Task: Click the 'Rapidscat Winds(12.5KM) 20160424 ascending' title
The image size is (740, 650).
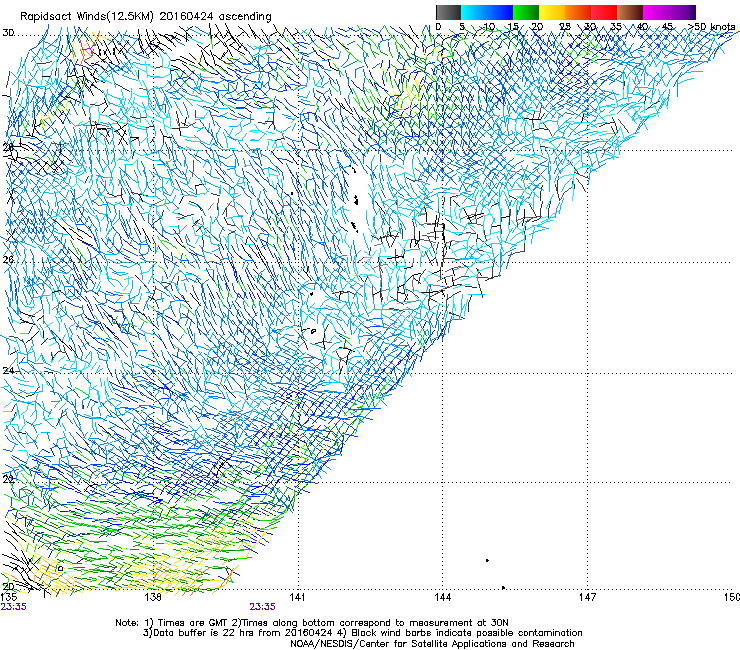Action: [x=146, y=17]
